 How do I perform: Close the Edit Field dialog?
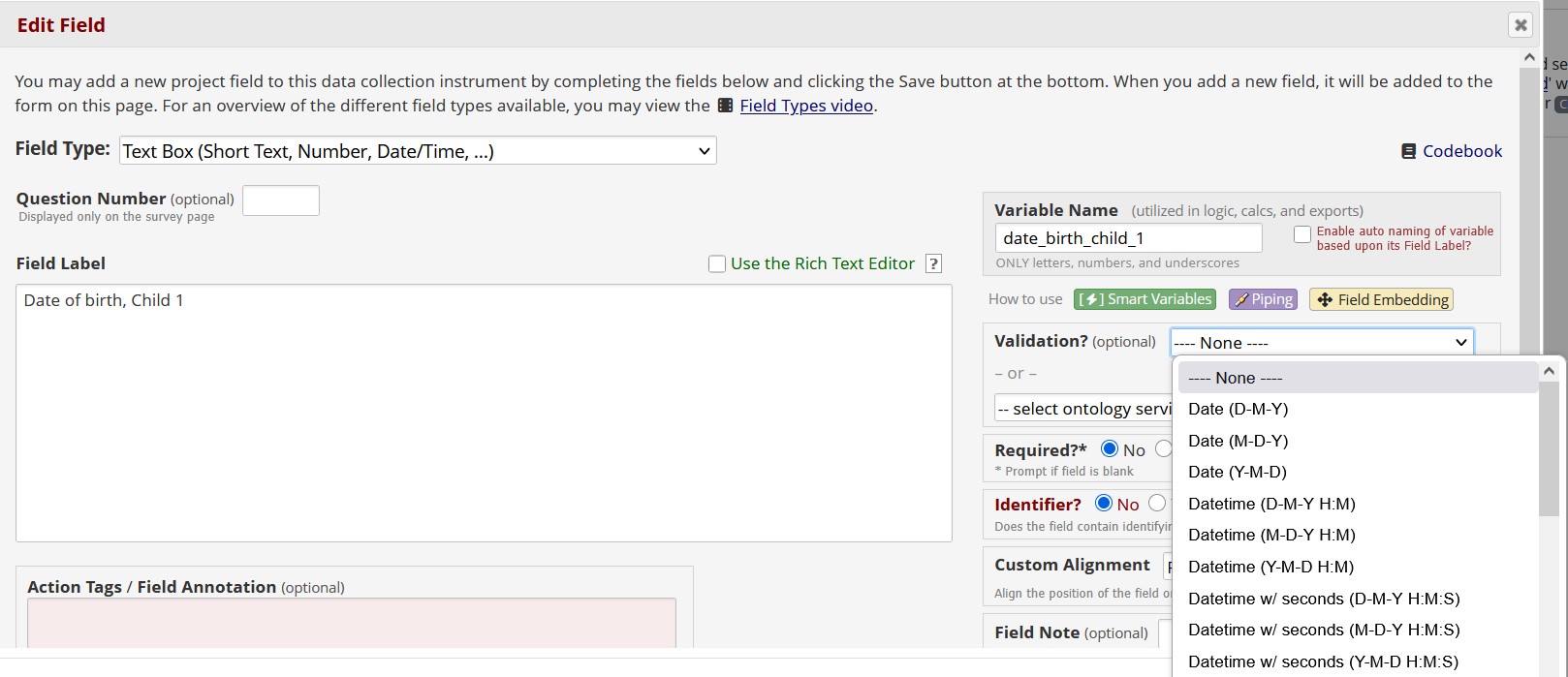[x=1521, y=25]
